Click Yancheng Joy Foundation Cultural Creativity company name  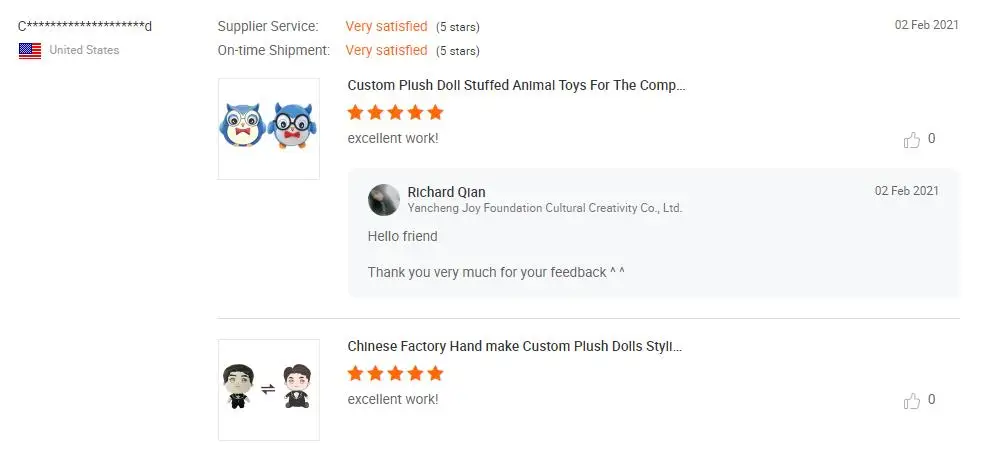[x=544, y=208]
